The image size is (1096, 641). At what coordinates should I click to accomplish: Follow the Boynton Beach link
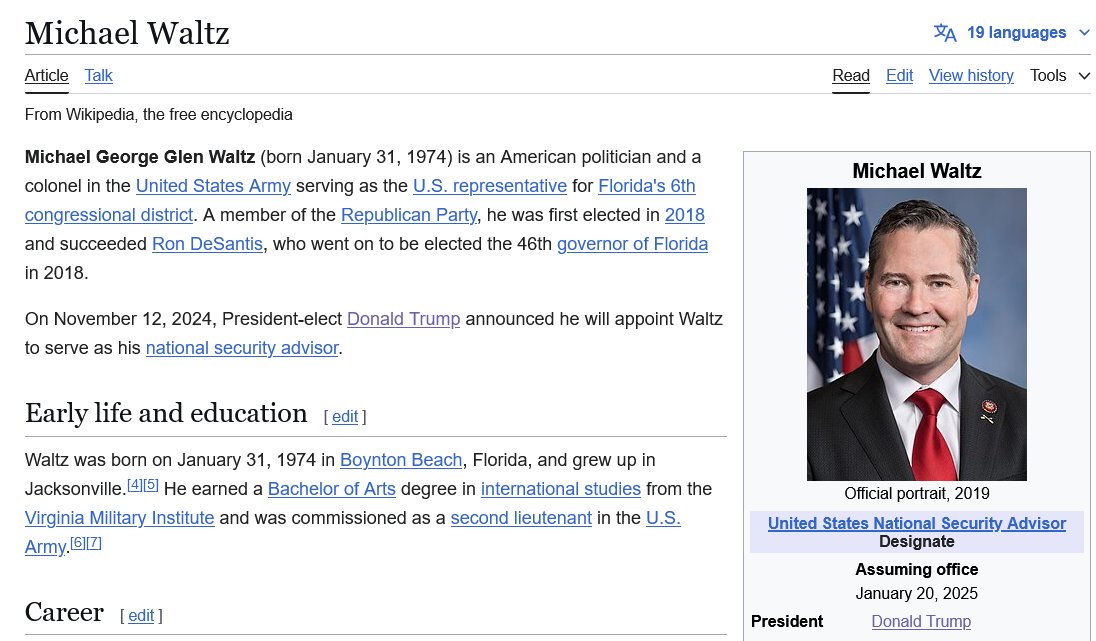pos(401,460)
